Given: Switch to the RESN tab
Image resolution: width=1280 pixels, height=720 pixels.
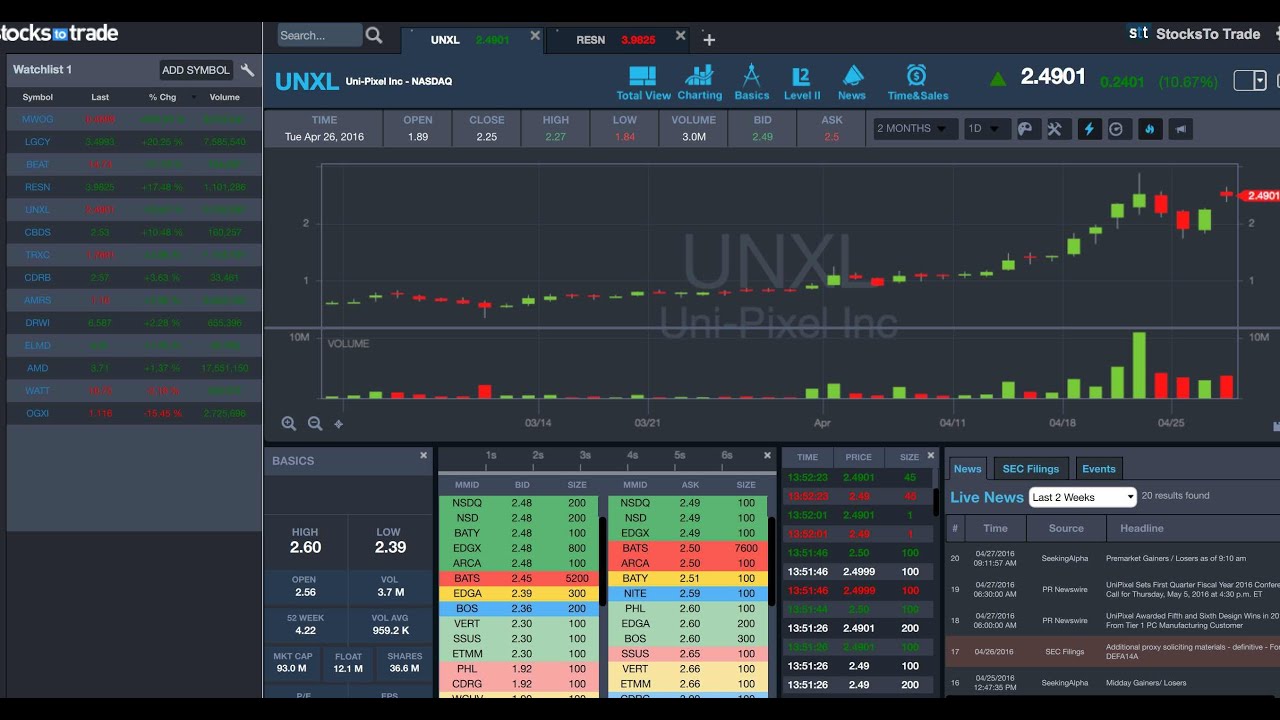Looking at the screenshot, I should pos(617,40).
